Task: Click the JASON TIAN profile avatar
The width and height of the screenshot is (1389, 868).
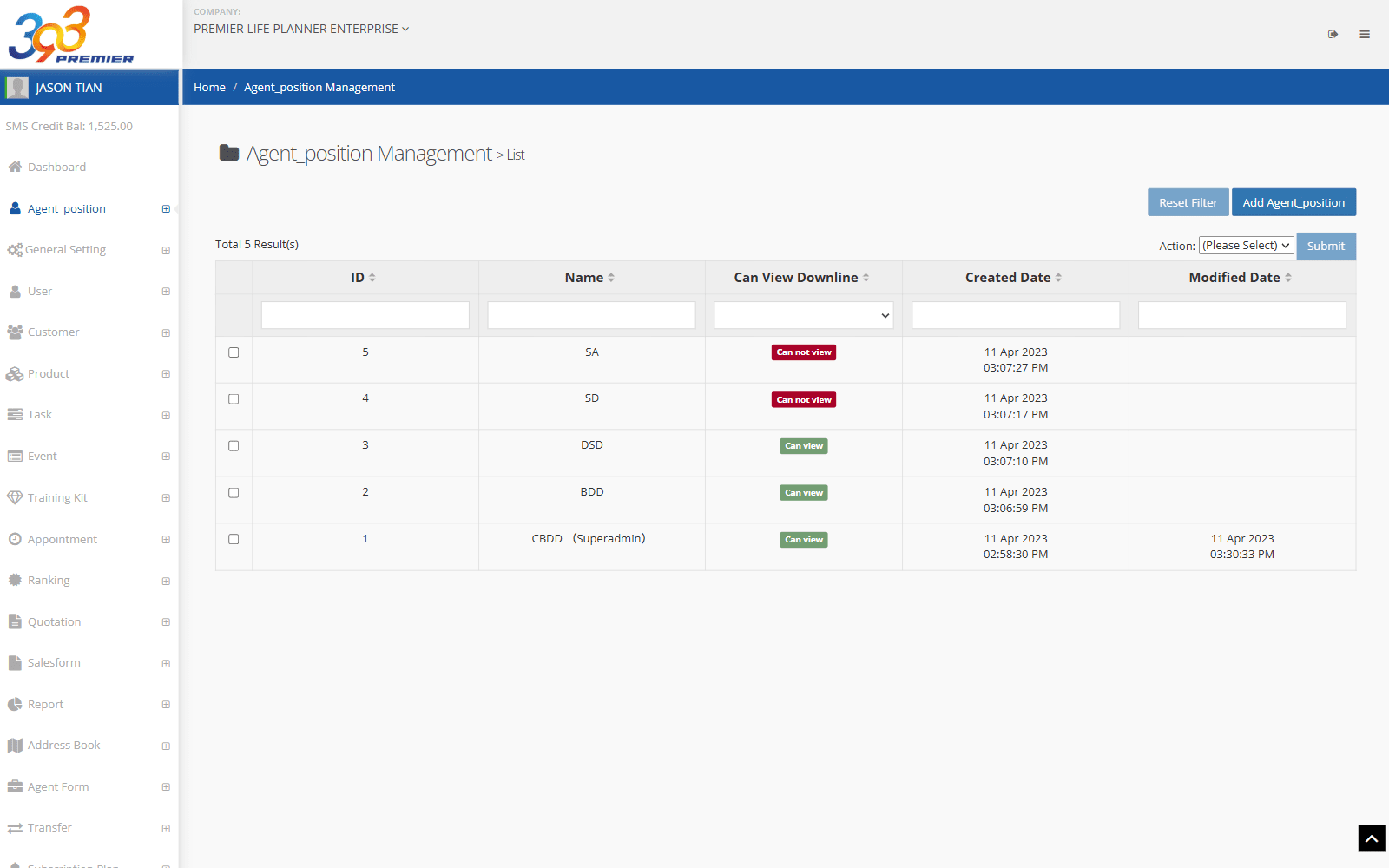Action: [16, 88]
